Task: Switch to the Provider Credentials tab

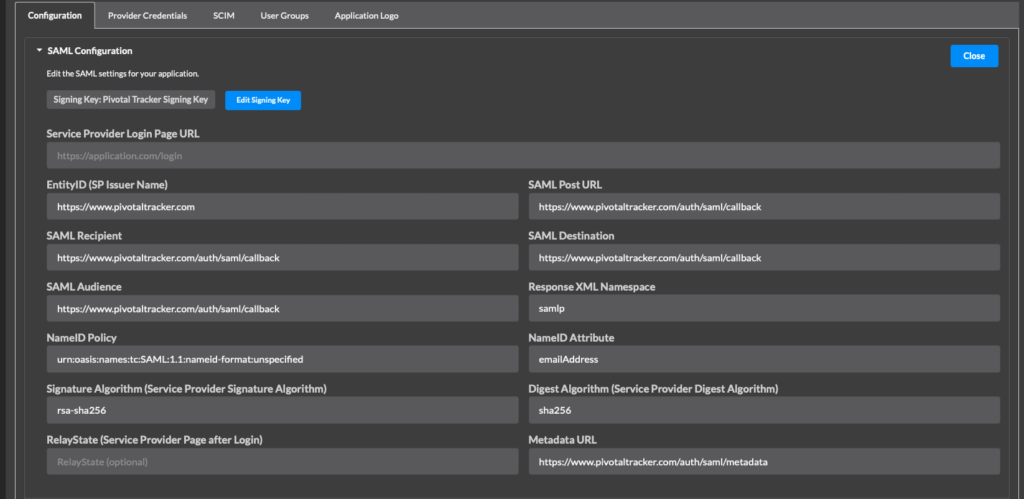Action: 148,16
